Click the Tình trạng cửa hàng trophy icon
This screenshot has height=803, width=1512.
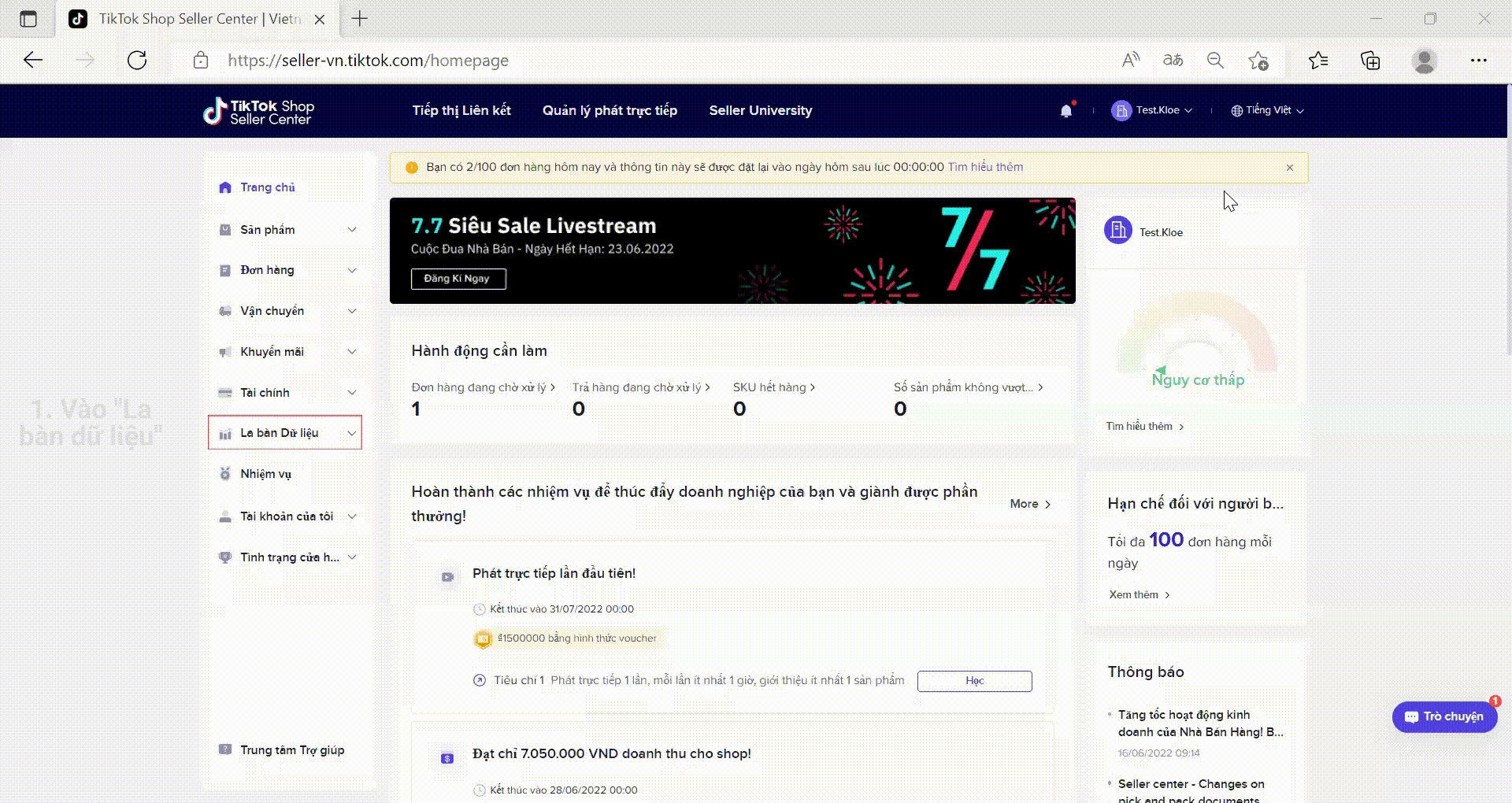pos(225,557)
